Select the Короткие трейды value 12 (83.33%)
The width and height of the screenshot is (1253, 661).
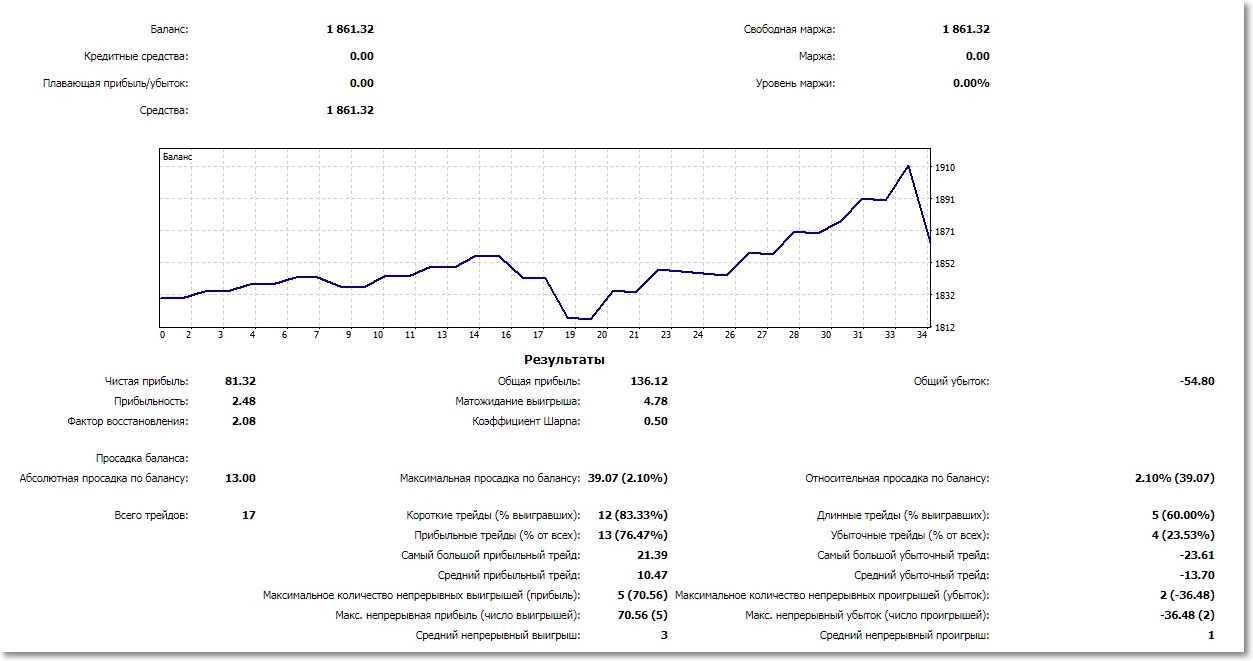(633, 515)
